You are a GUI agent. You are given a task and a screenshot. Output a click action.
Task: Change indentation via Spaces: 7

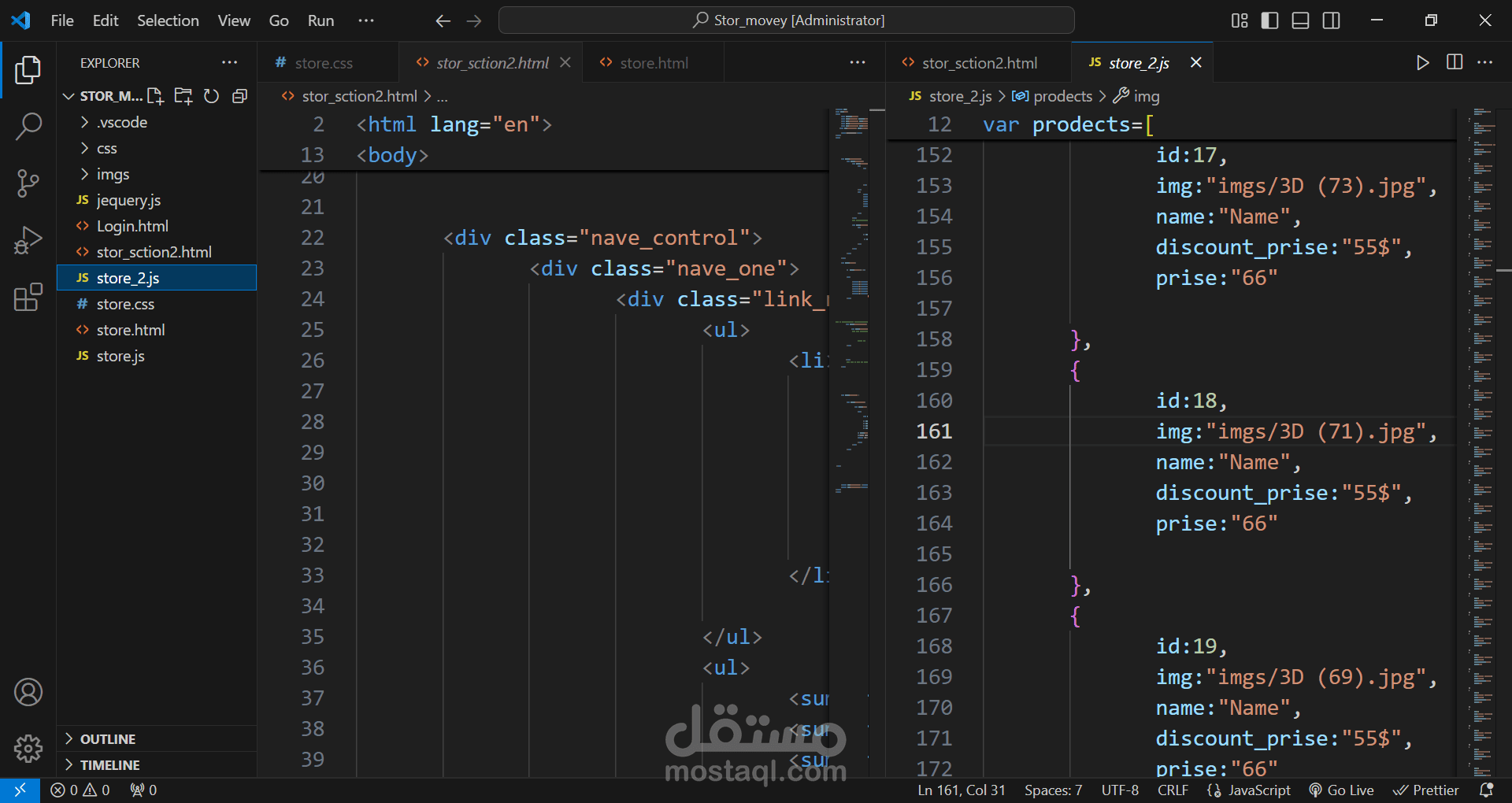coord(1054,790)
